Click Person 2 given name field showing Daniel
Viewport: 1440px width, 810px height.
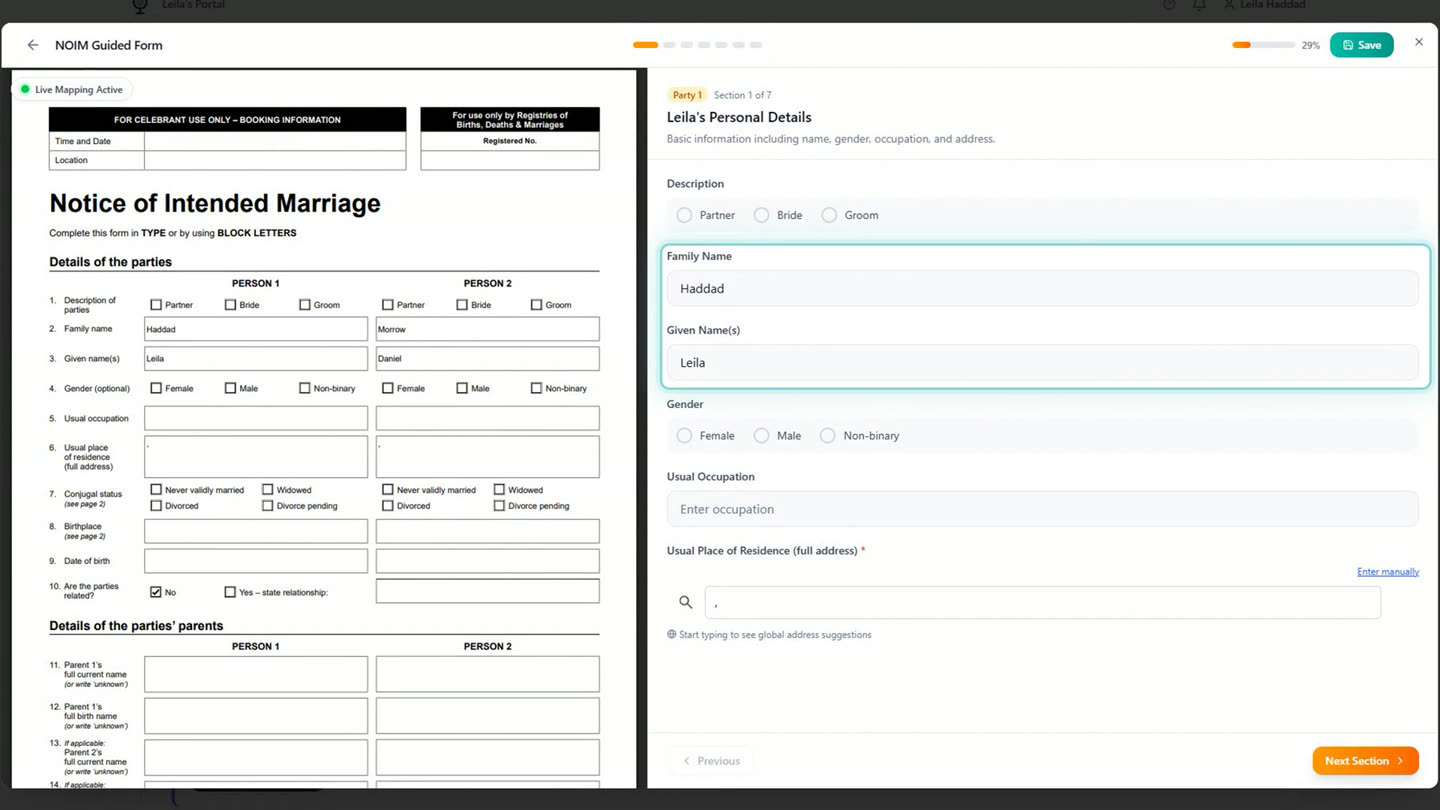pyautogui.click(x=487, y=358)
